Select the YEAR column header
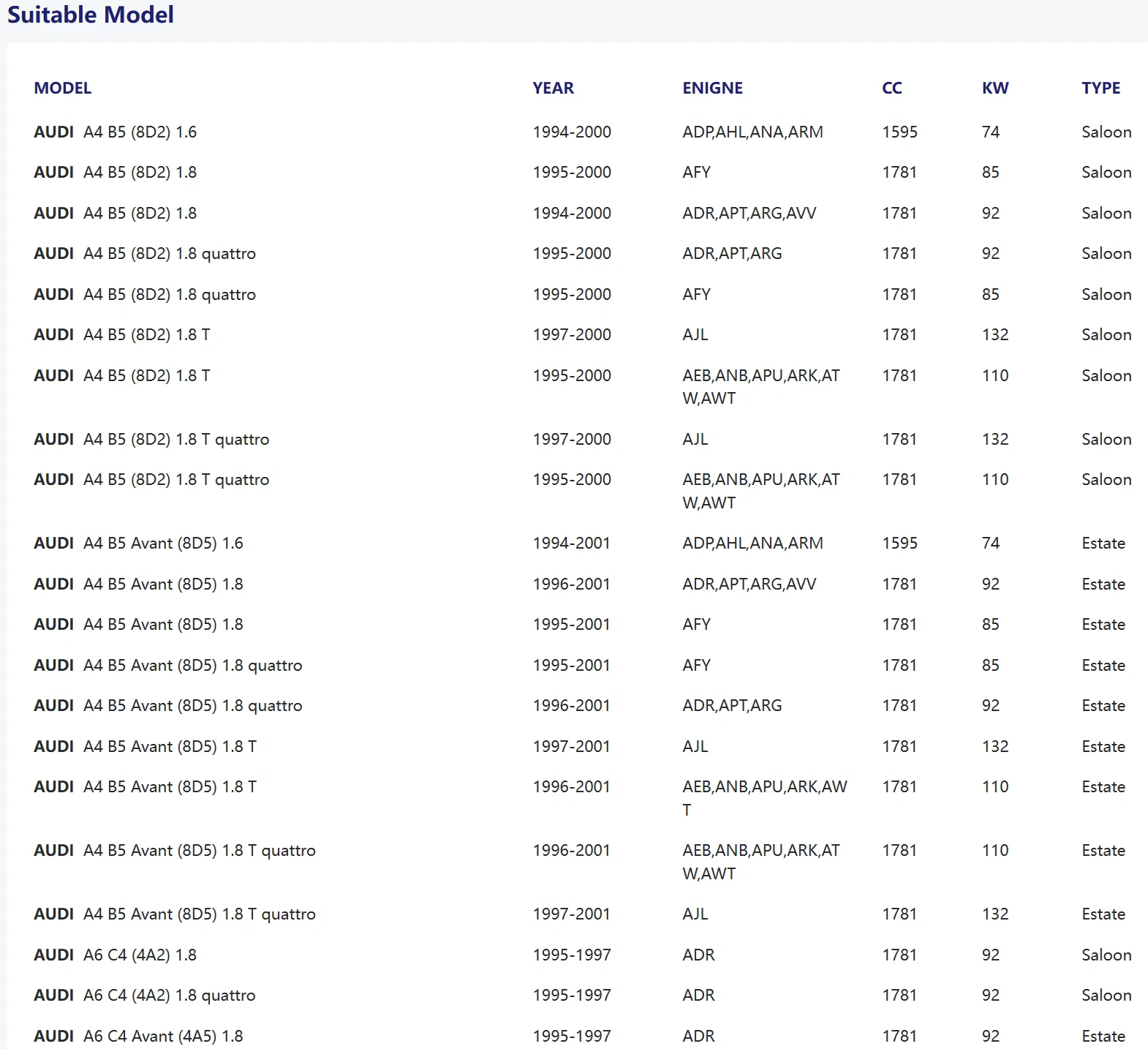This screenshot has width=1148, height=1049. [554, 89]
